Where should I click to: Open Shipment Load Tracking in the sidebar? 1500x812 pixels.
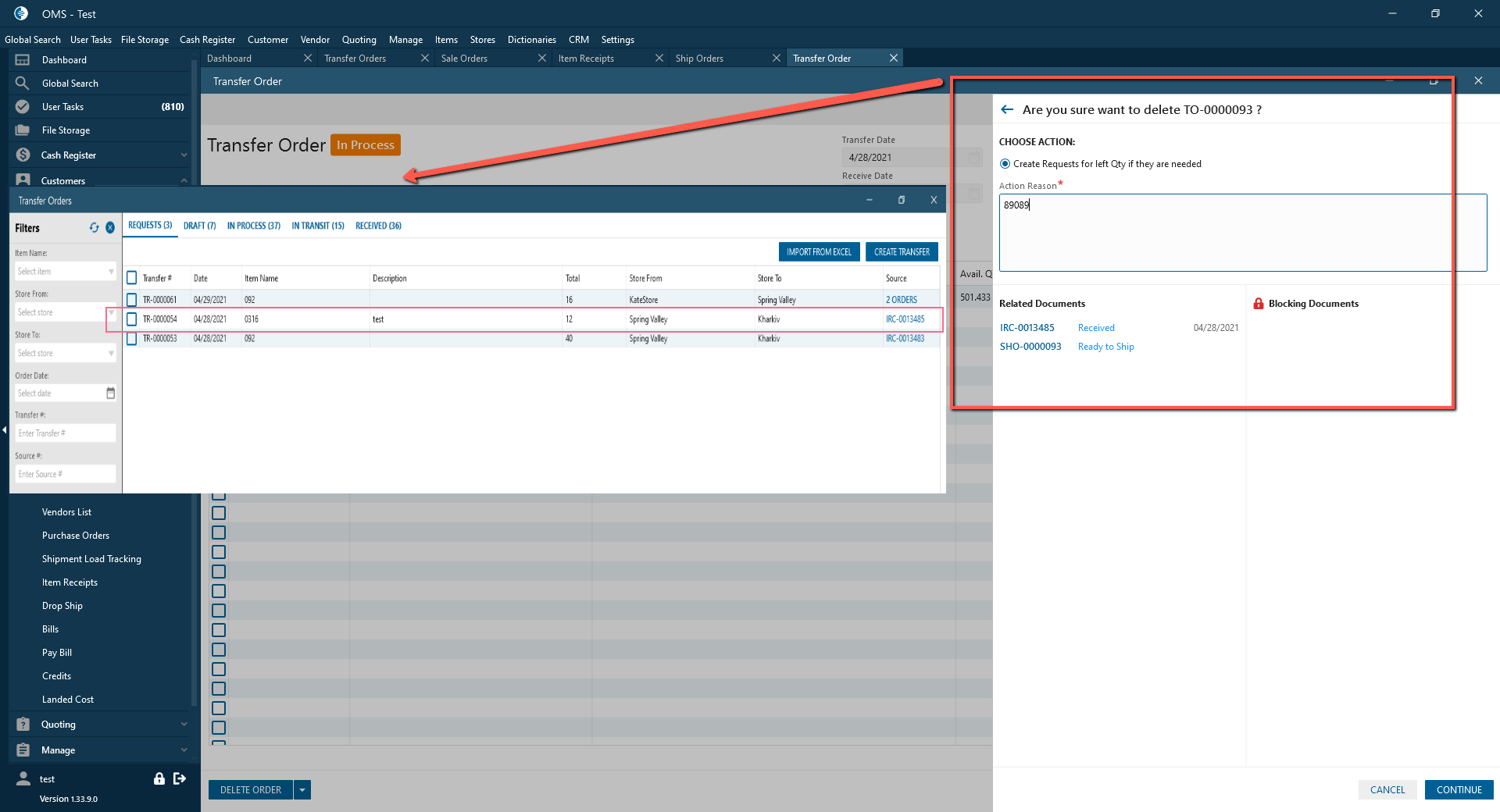91,559
